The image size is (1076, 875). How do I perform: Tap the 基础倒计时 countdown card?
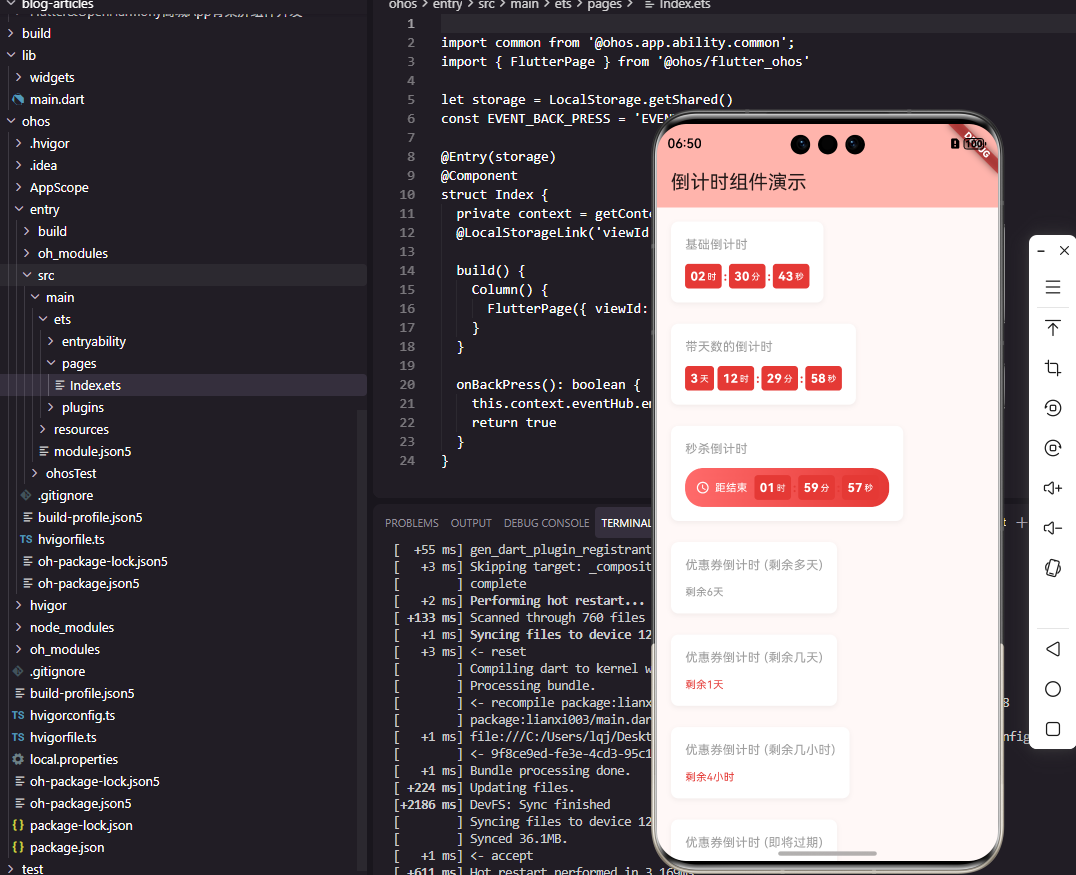747,262
